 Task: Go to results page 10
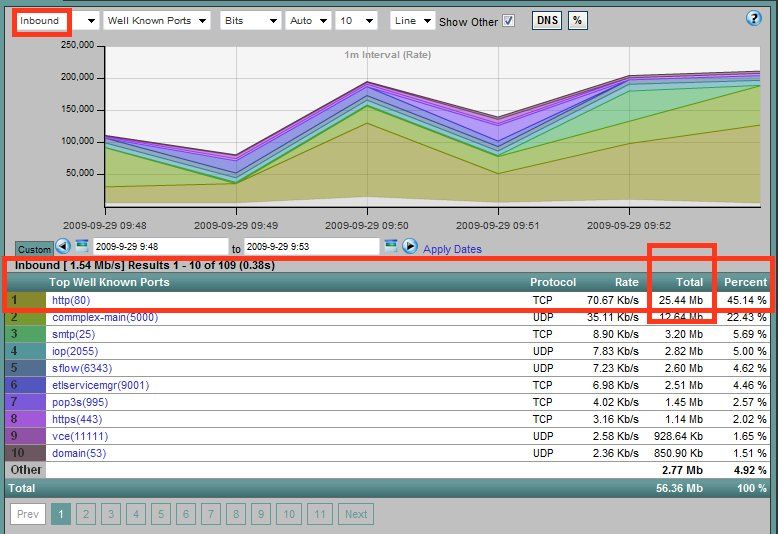(x=289, y=514)
